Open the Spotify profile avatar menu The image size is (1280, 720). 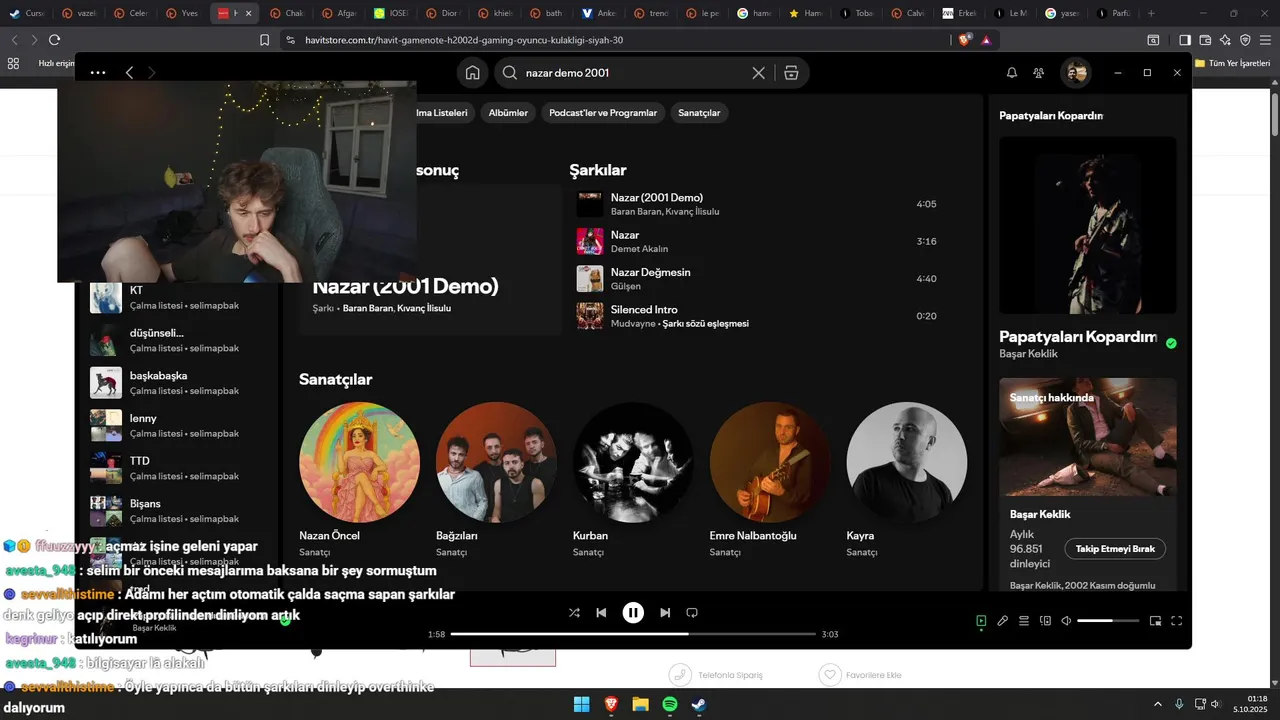click(1076, 73)
